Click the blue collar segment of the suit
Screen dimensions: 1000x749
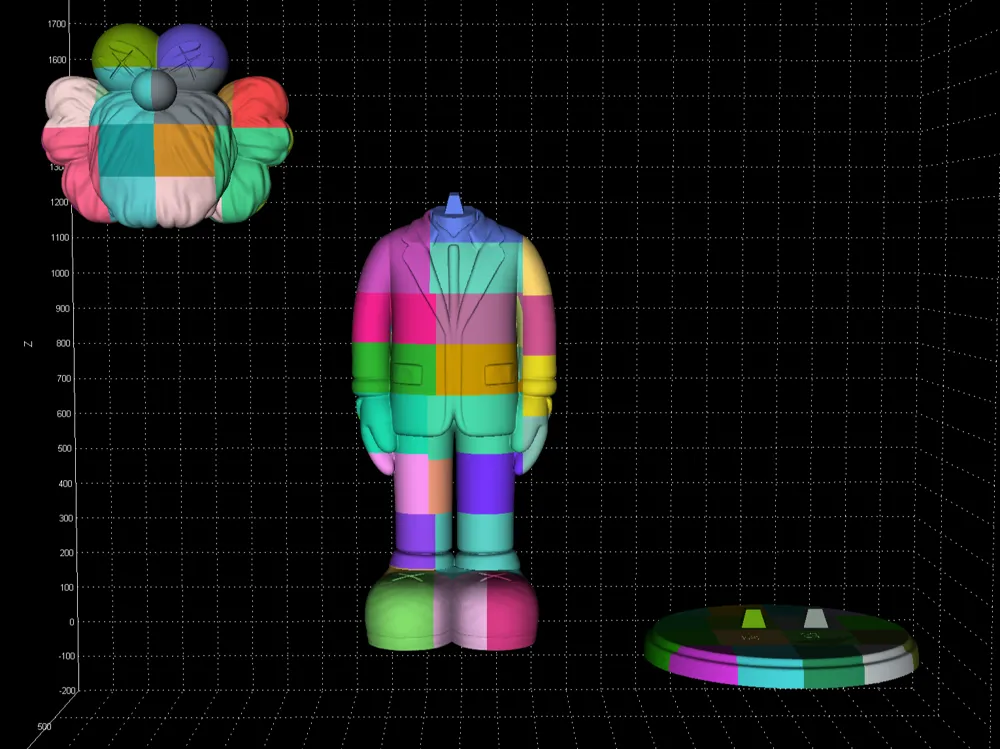click(455, 230)
